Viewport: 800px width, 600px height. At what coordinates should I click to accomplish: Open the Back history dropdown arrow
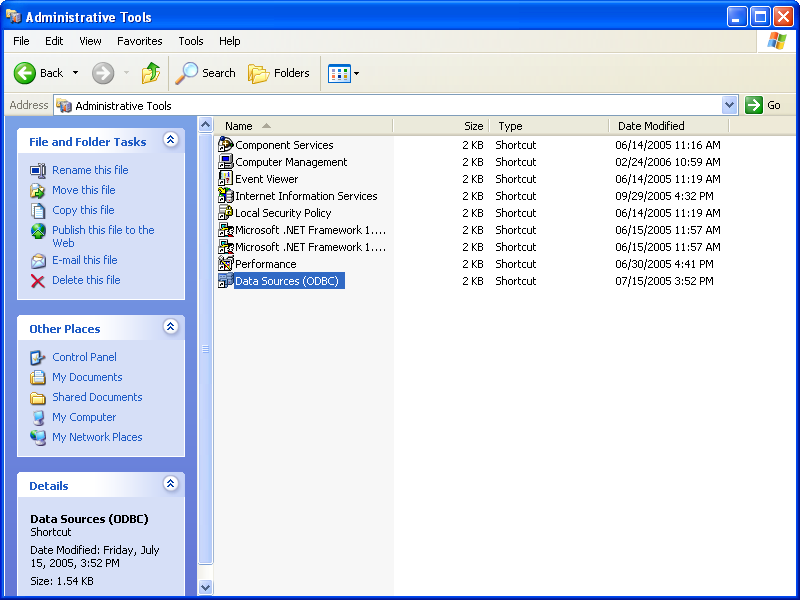coord(76,73)
